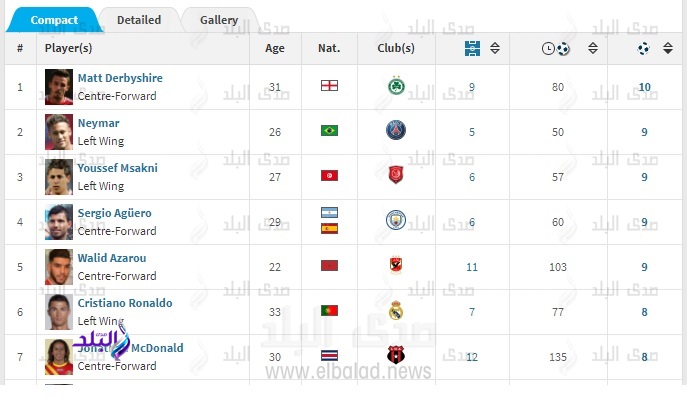Open Cristiano Ronaldo's player profile link

[125, 303]
